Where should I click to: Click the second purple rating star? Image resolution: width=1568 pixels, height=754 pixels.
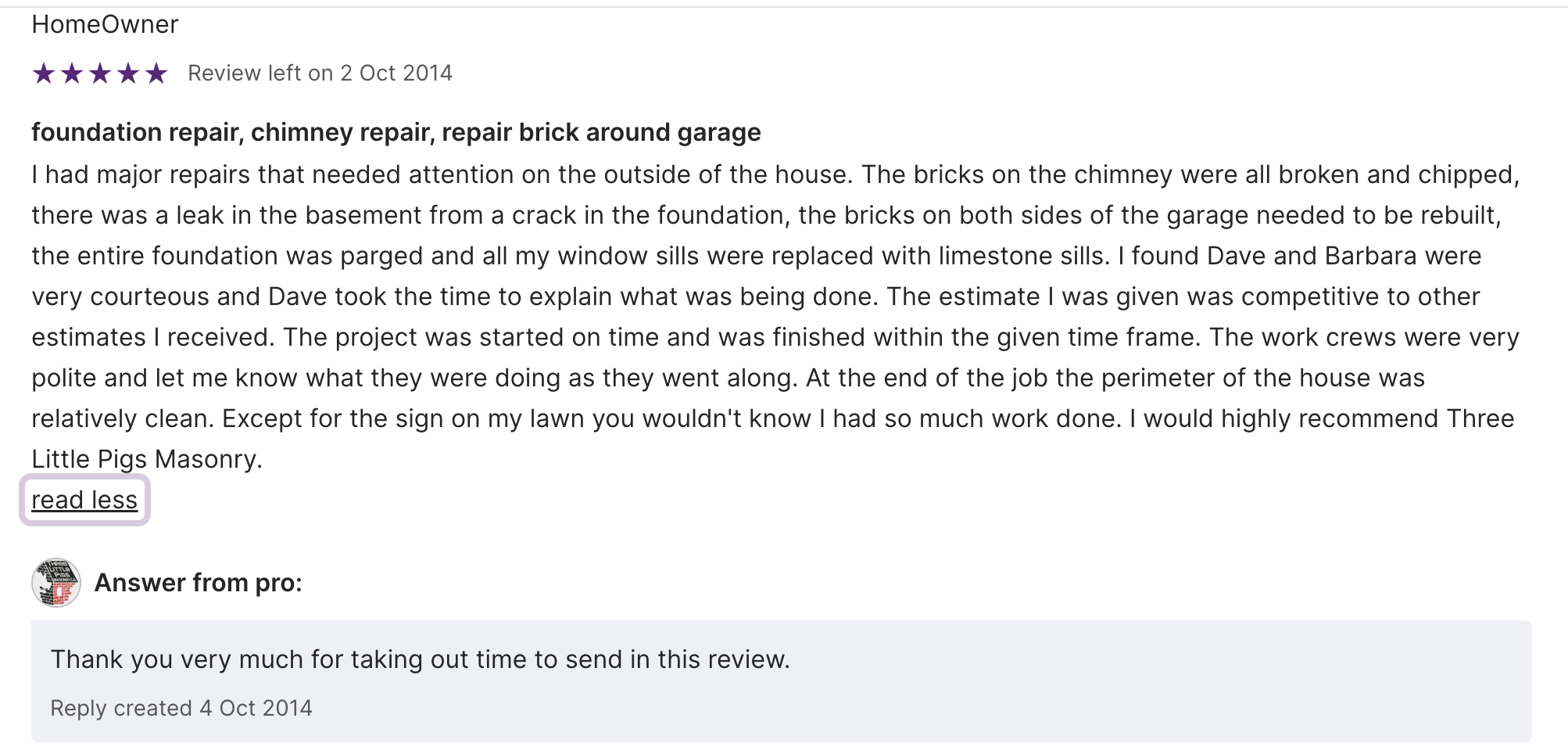pyautogui.click(x=72, y=74)
